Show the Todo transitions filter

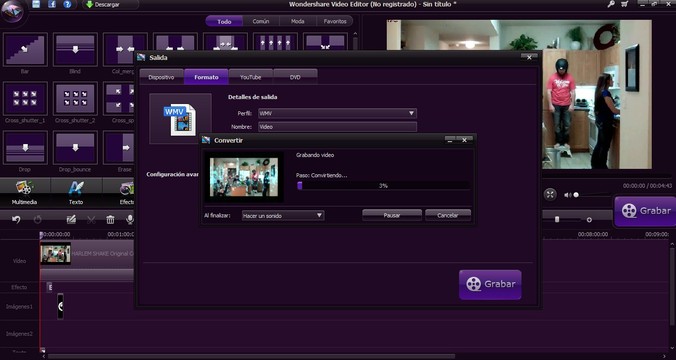click(x=224, y=21)
